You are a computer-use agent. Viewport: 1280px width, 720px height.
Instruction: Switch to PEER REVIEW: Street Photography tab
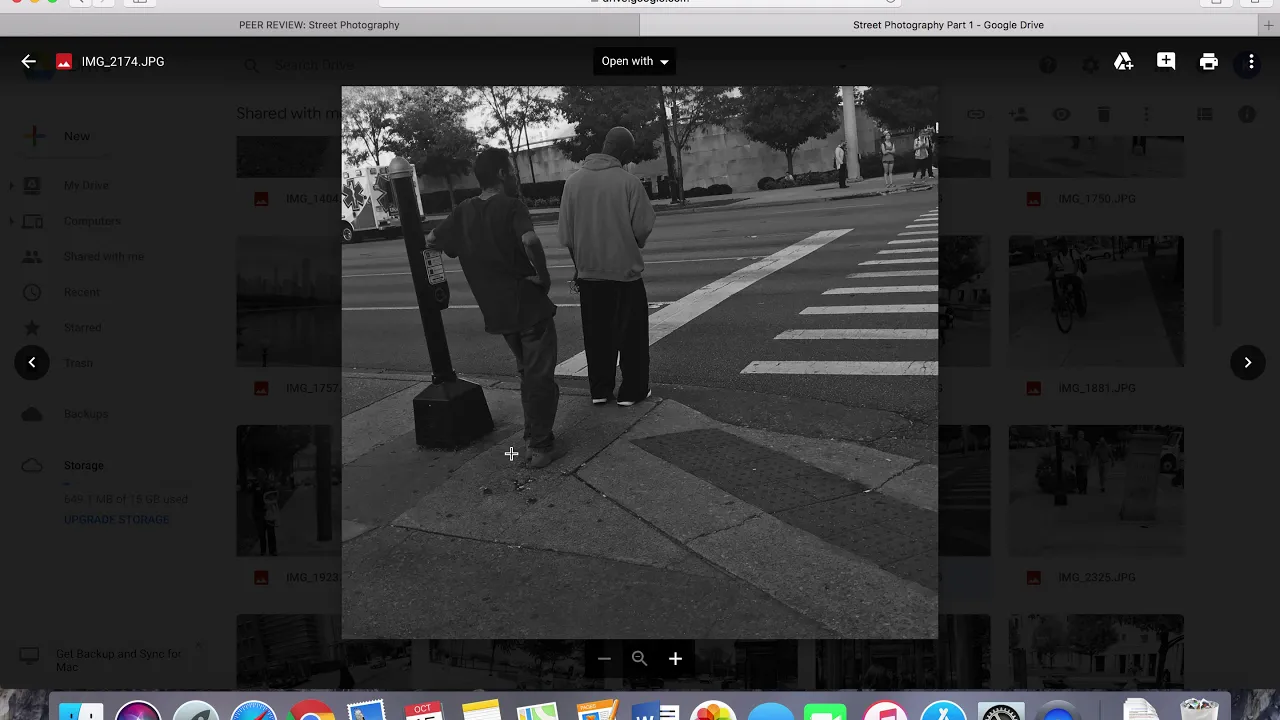pyautogui.click(x=319, y=25)
